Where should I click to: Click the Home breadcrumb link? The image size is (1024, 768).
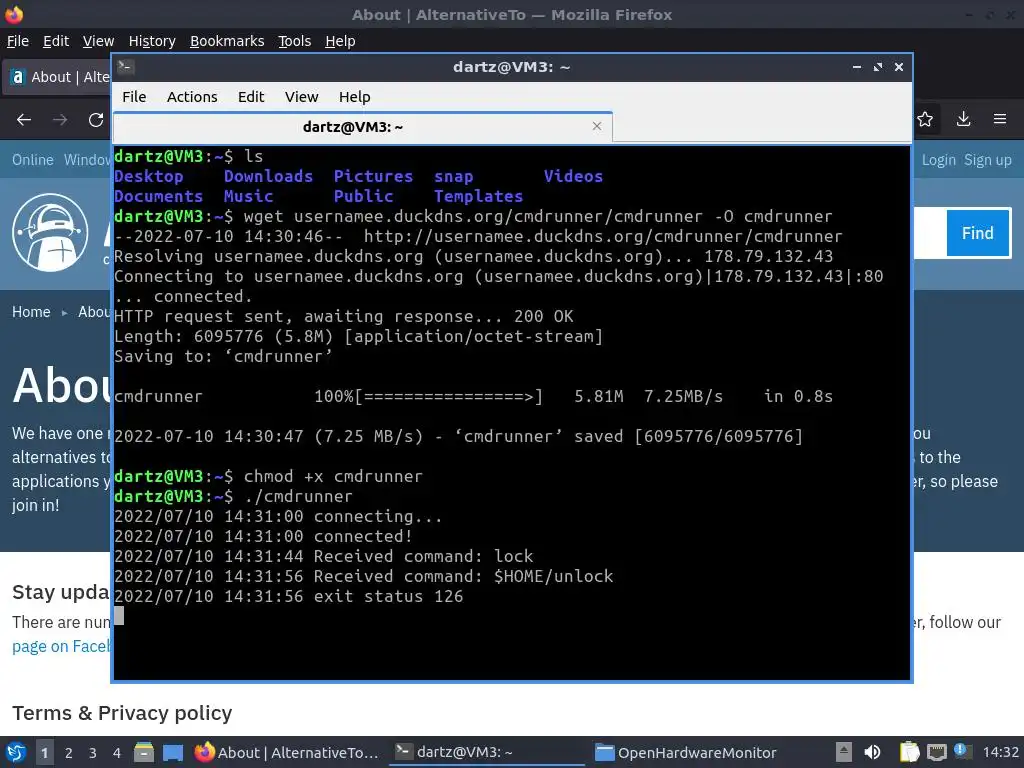31,312
